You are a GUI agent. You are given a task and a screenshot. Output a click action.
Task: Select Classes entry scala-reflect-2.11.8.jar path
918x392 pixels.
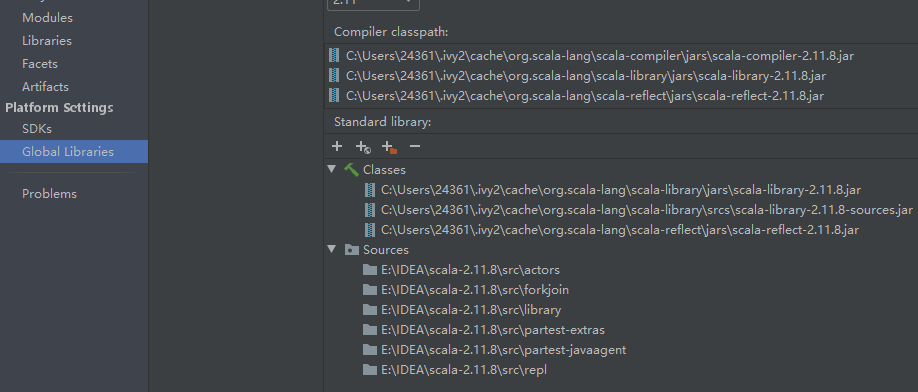pyautogui.click(x=620, y=229)
